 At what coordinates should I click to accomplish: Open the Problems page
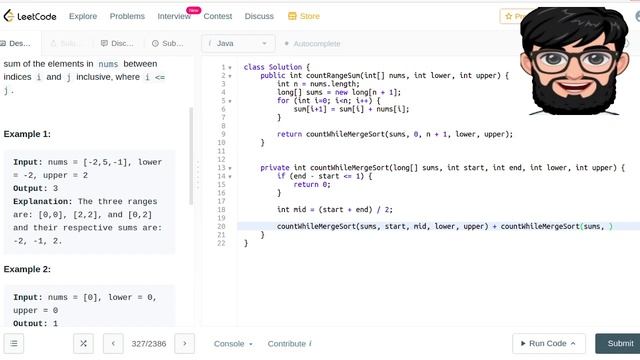127,16
